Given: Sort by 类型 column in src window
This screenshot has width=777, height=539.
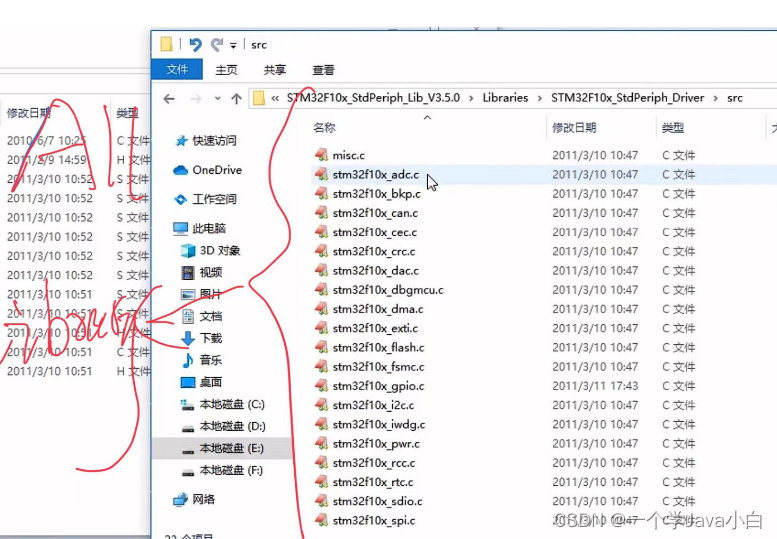Looking at the screenshot, I should tap(673, 128).
